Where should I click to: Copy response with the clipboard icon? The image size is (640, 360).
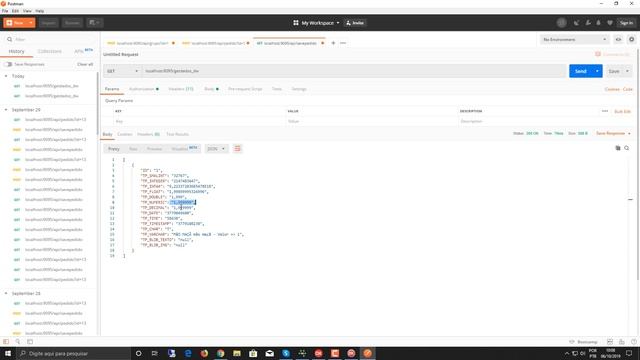[618, 148]
